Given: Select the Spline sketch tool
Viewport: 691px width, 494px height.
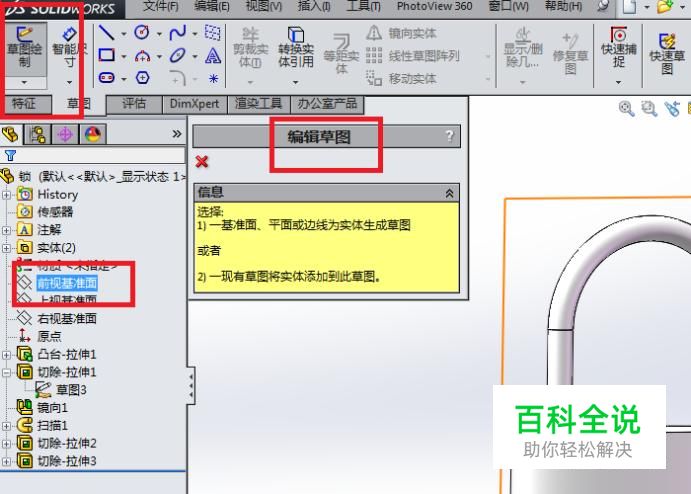Looking at the screenshot, I should (178, 33).
